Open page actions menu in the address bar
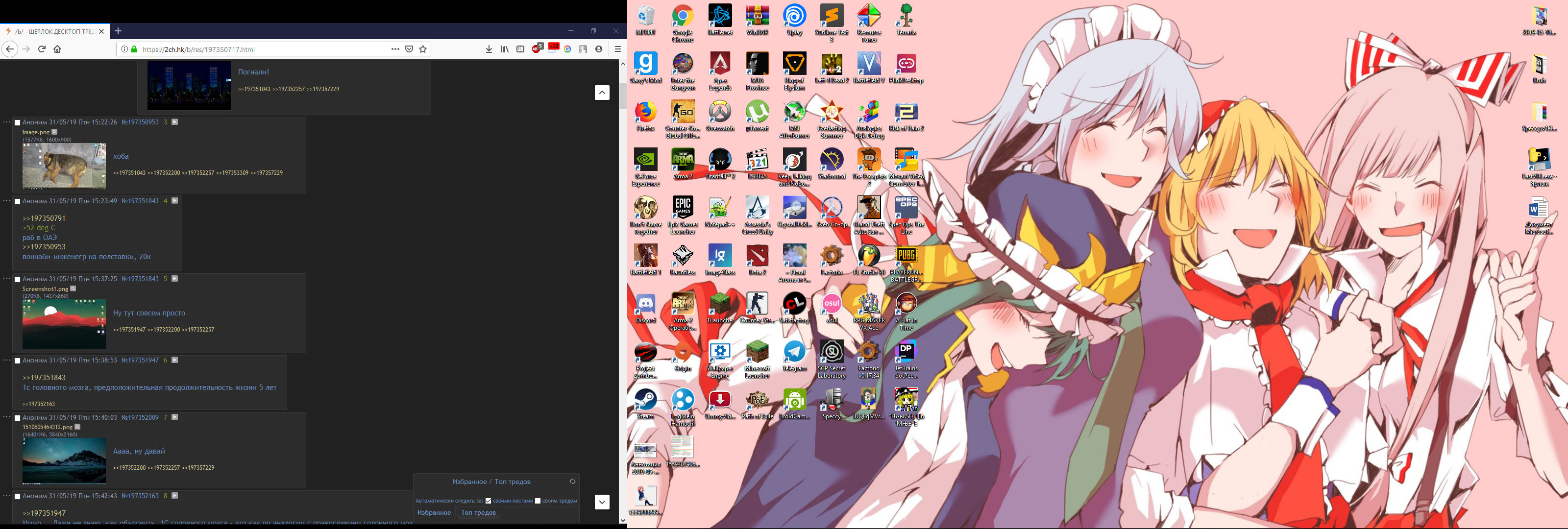This screenshot has height=529, width=1568. pos(395,49)
